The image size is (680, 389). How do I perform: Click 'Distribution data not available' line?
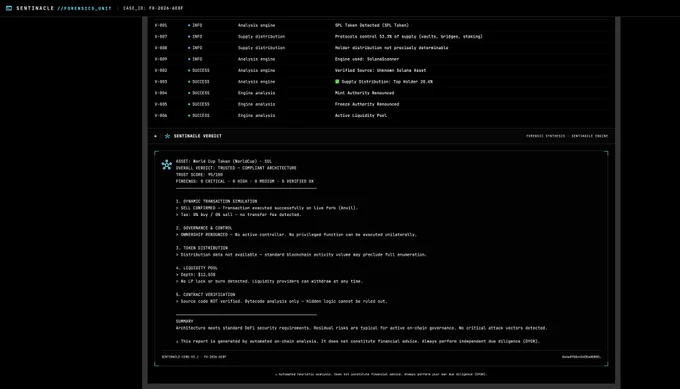click(301, 255)
